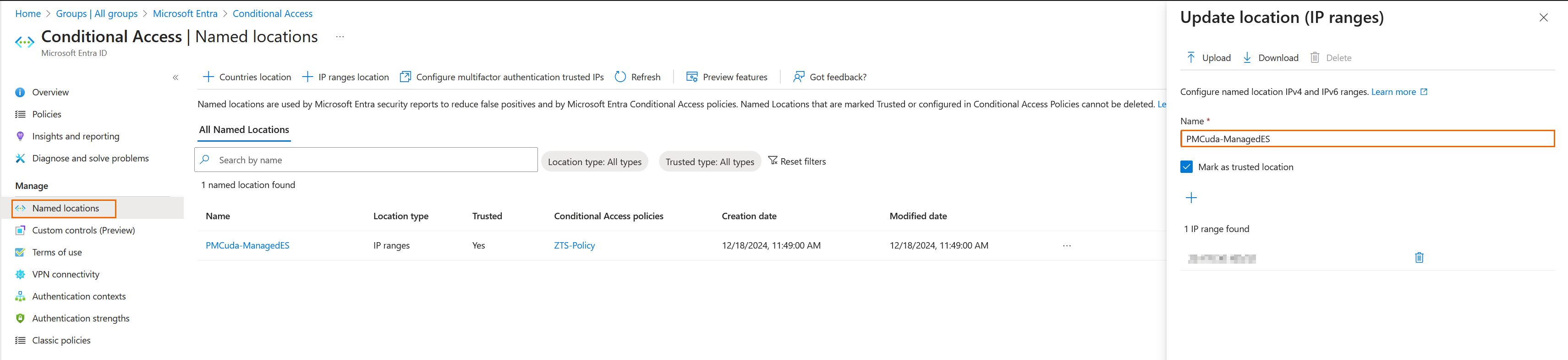Open Insights and reporting
Screen dimensions: 1568x360
76,137
